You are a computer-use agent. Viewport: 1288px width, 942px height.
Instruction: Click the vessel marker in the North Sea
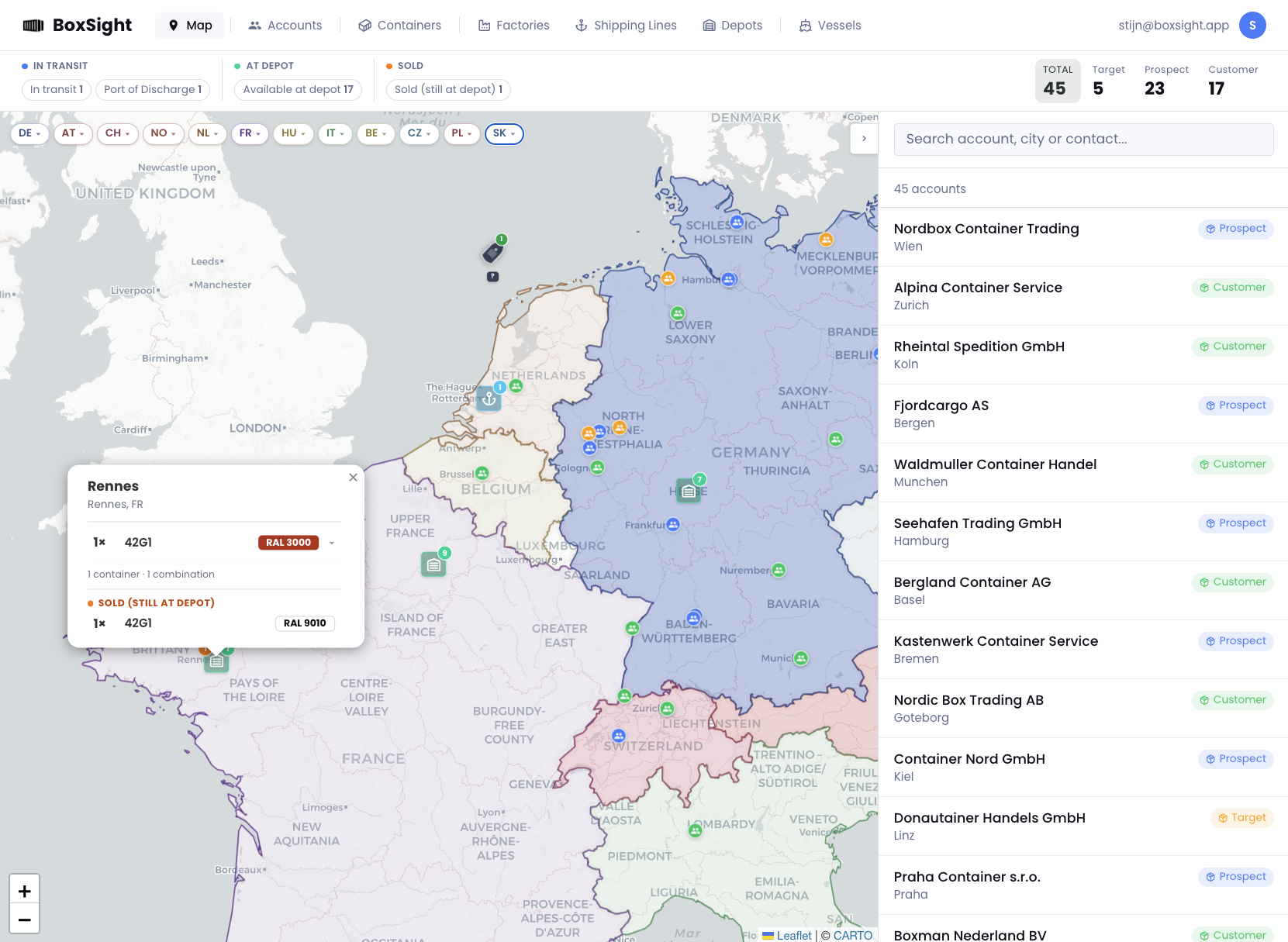point(492,252)
